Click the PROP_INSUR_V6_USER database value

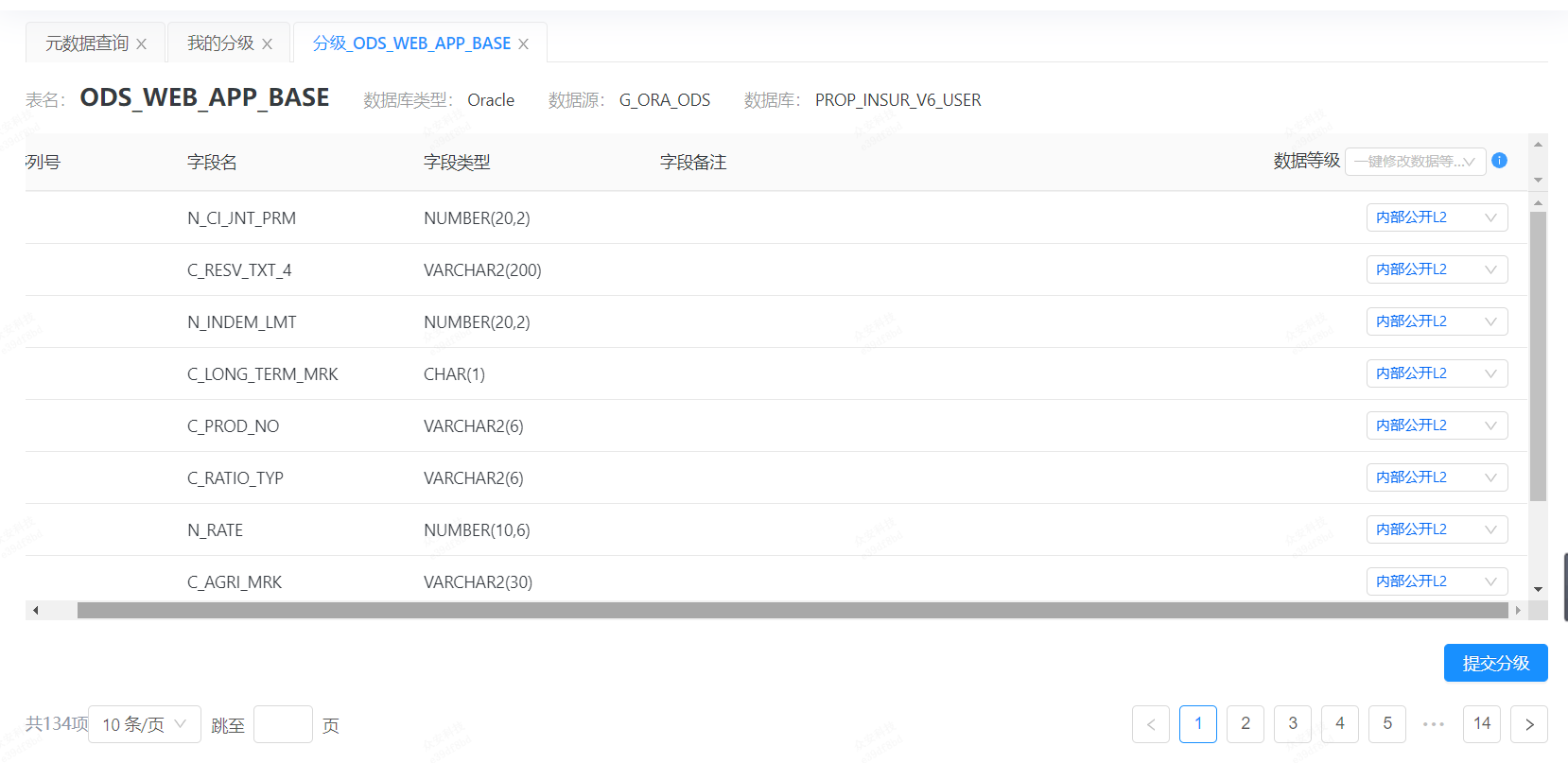898,100
